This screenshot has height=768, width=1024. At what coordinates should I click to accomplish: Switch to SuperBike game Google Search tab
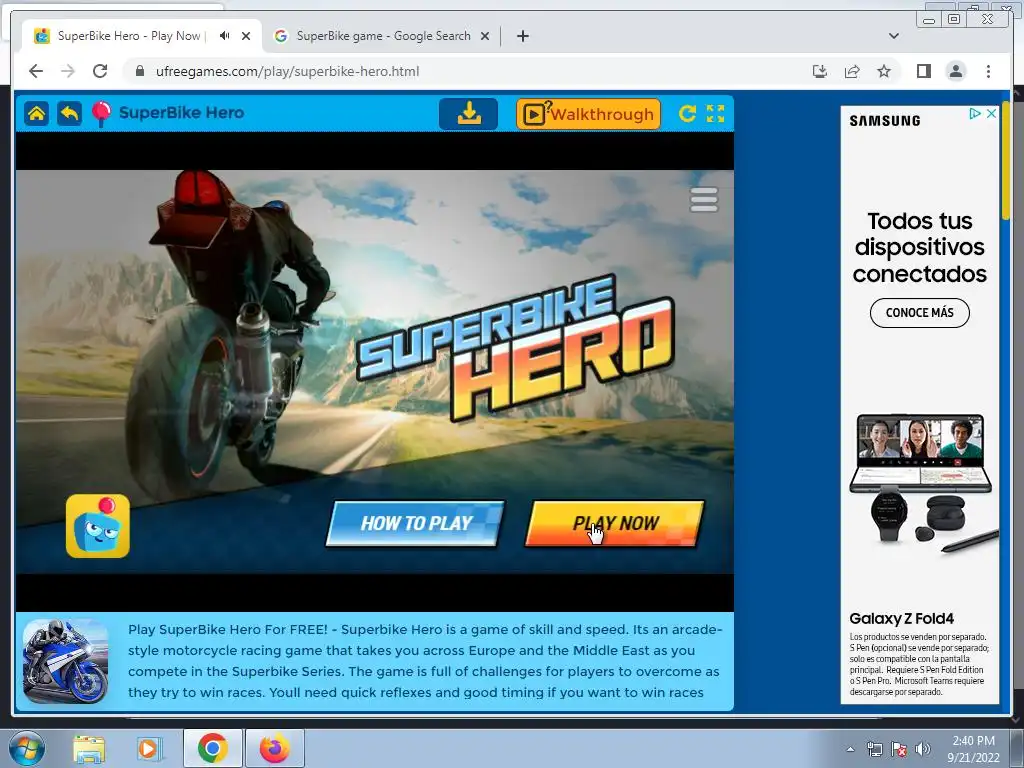tap(383, 36)
